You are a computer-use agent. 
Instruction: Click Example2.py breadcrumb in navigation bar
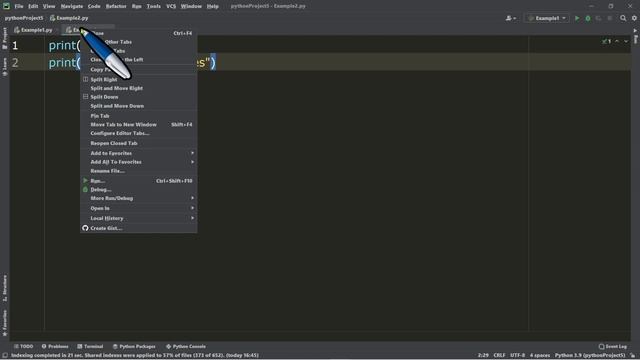(69, 18)
